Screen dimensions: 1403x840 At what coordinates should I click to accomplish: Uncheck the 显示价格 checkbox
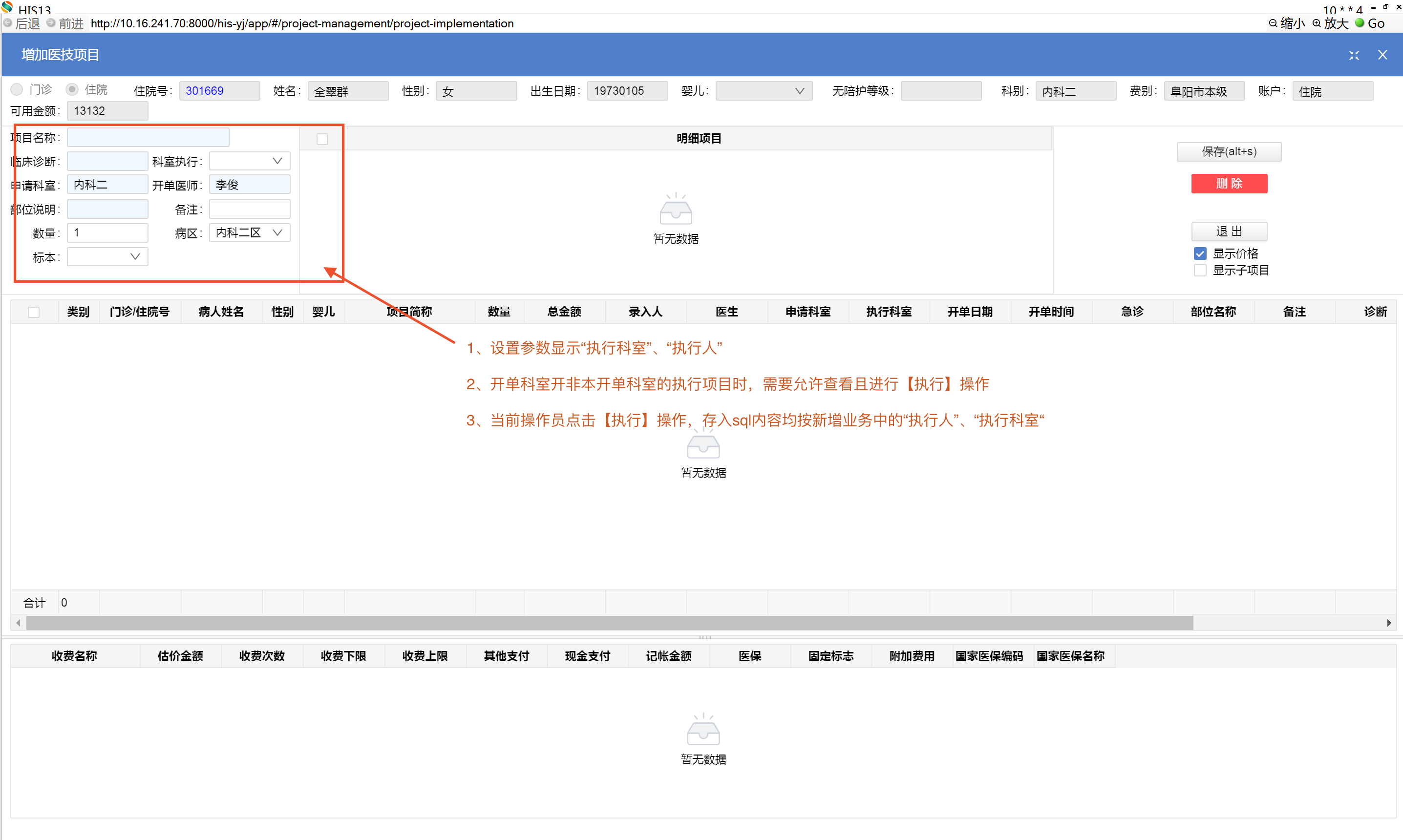[1200, 253]
